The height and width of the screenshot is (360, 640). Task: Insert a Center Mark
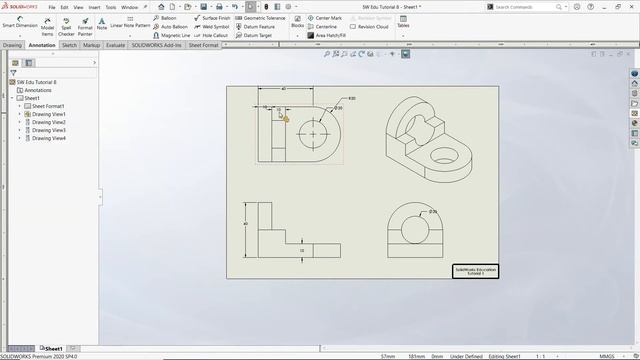point(324,18)
